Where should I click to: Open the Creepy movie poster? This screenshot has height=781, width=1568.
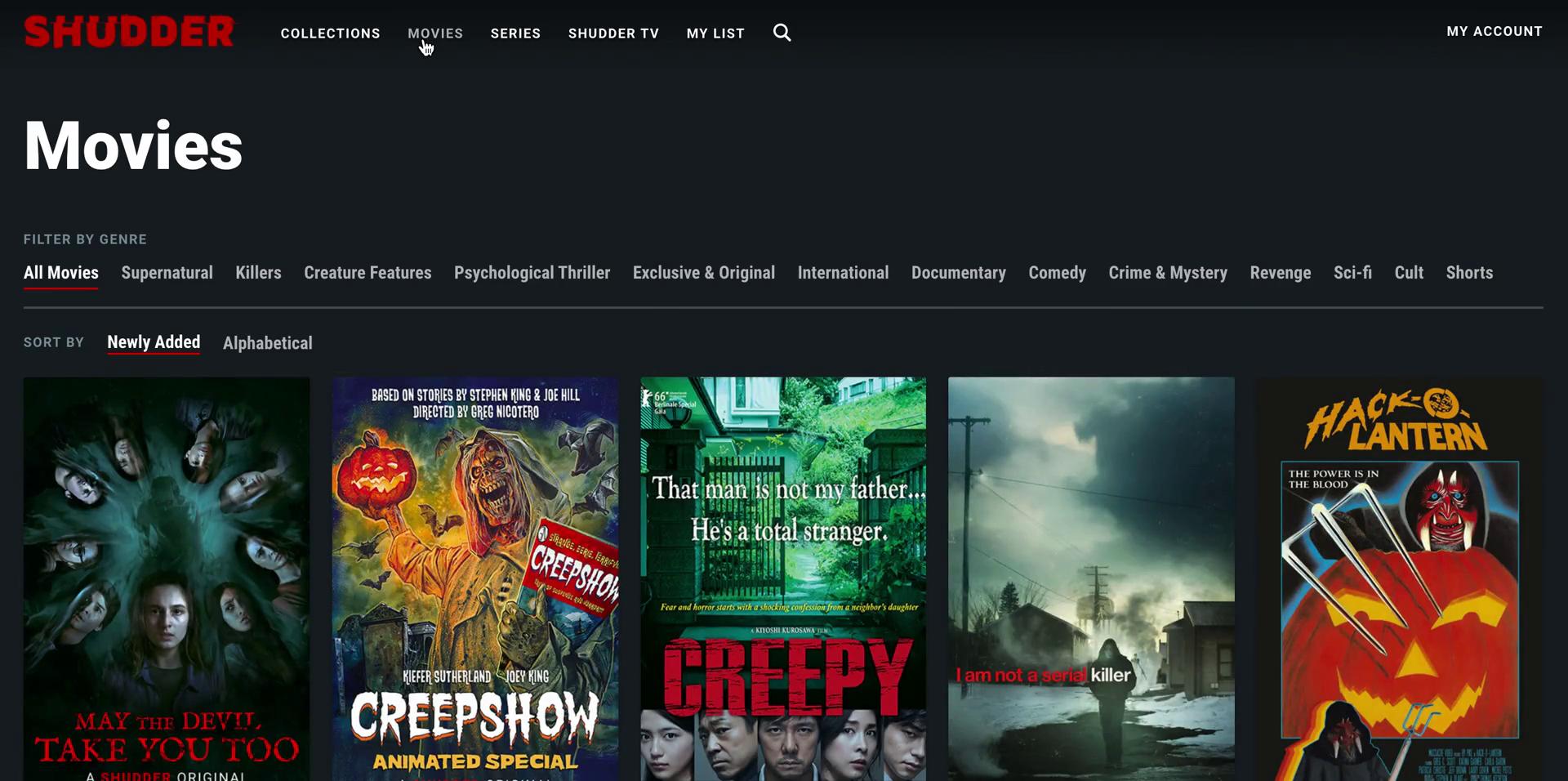click(x=783, y=578)
